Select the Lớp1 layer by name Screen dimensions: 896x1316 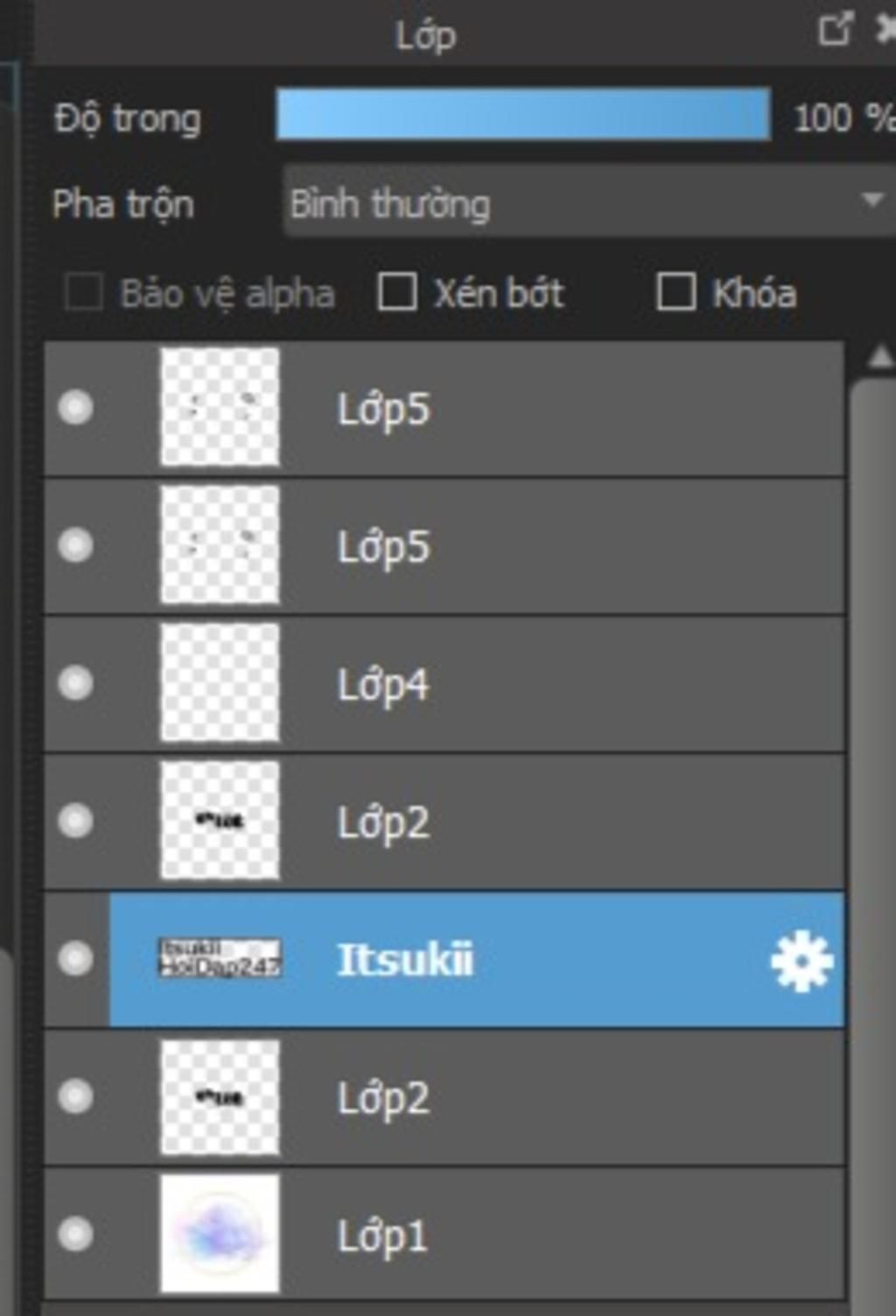click(x=383, y=1236)
